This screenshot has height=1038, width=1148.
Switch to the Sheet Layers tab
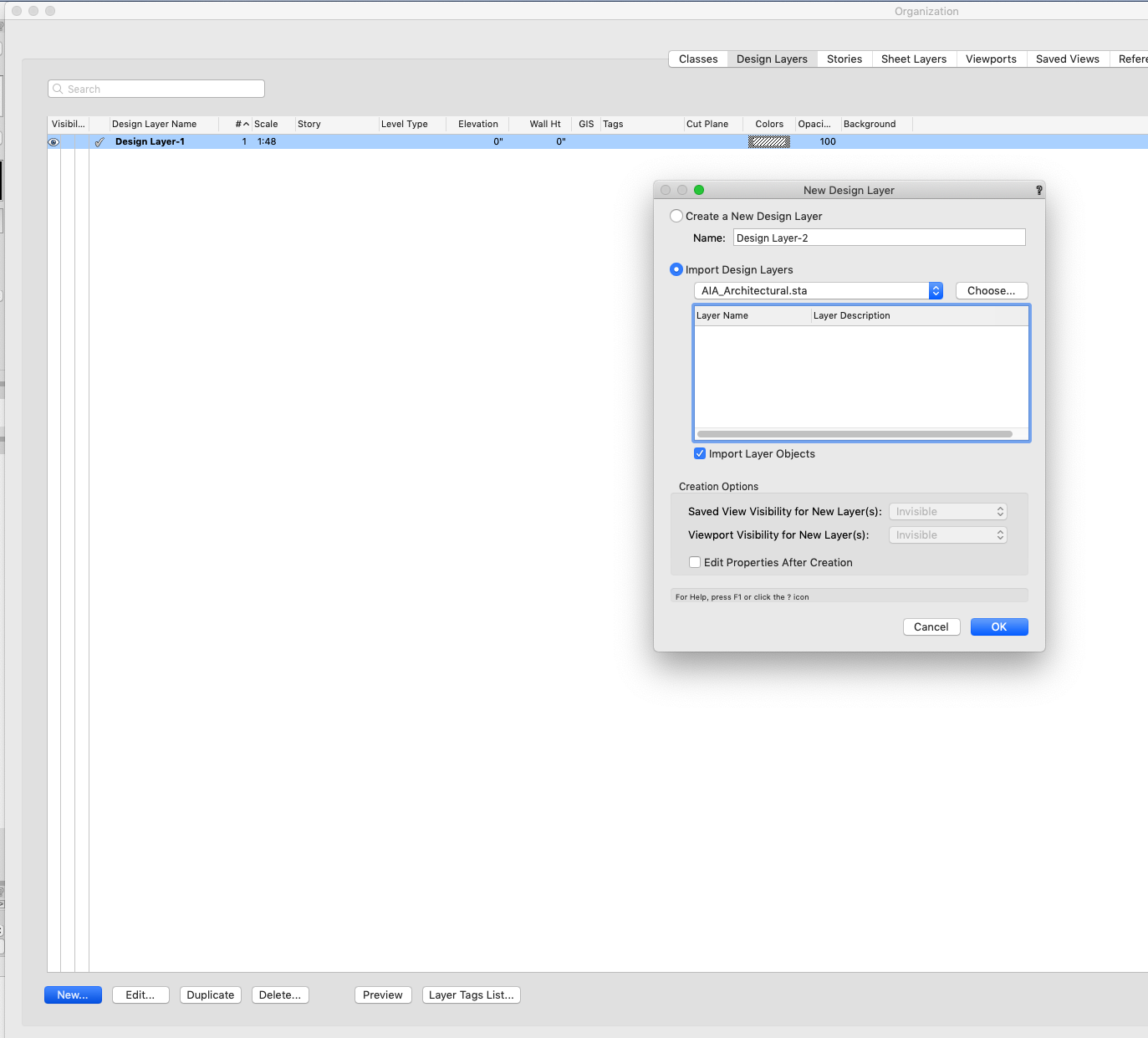tap(913, 59)
